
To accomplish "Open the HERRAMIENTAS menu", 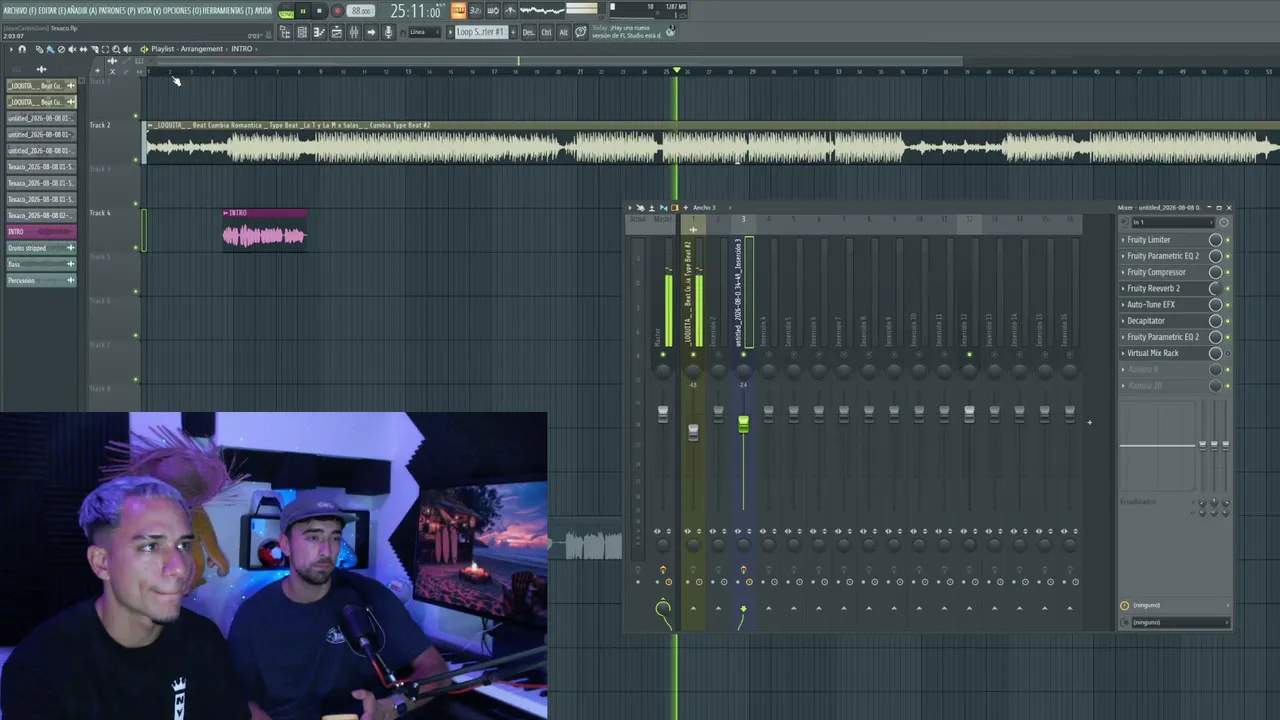I will pyautogui.click(x=227, y=10).
